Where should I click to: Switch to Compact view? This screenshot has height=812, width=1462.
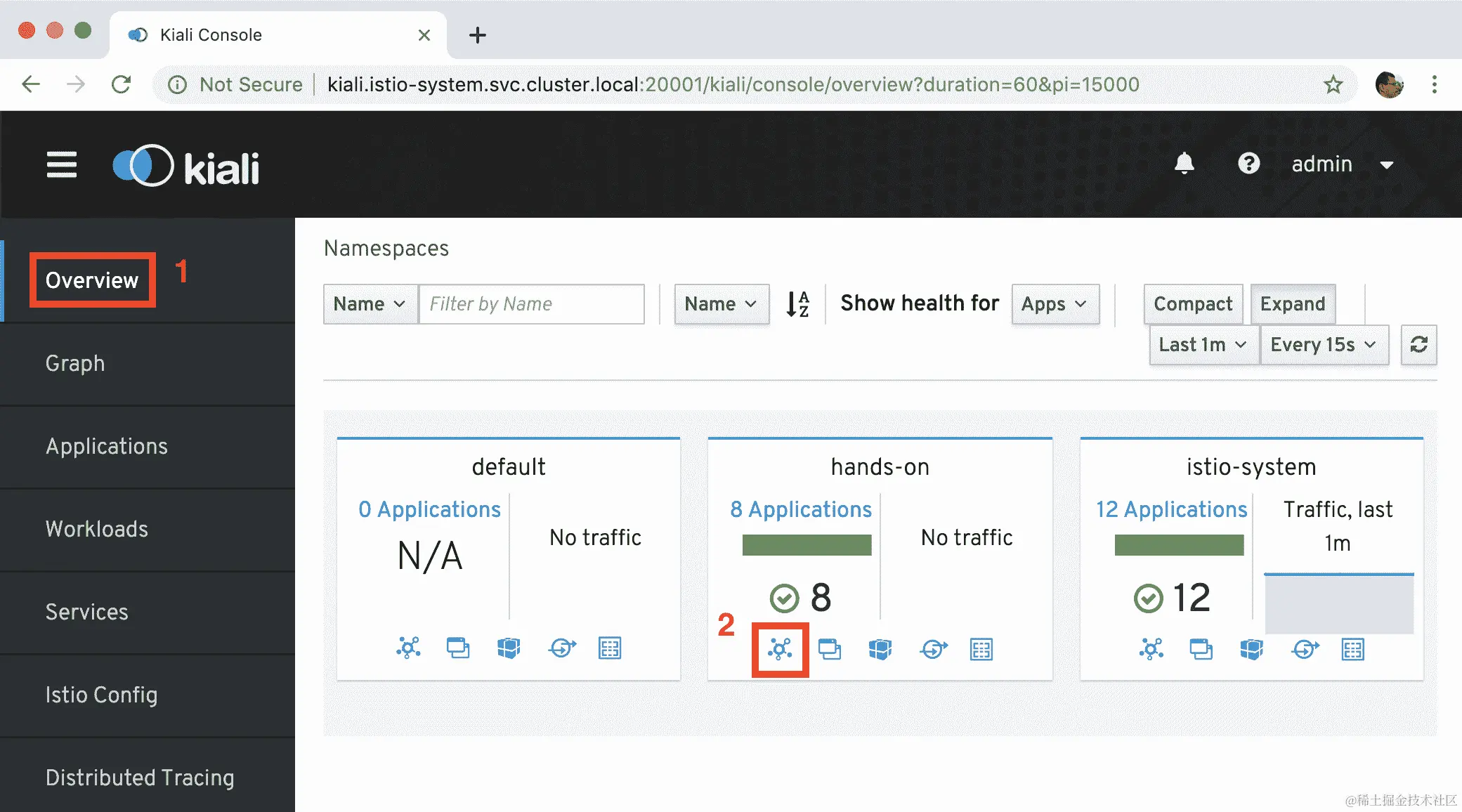tap(1193, 303)
